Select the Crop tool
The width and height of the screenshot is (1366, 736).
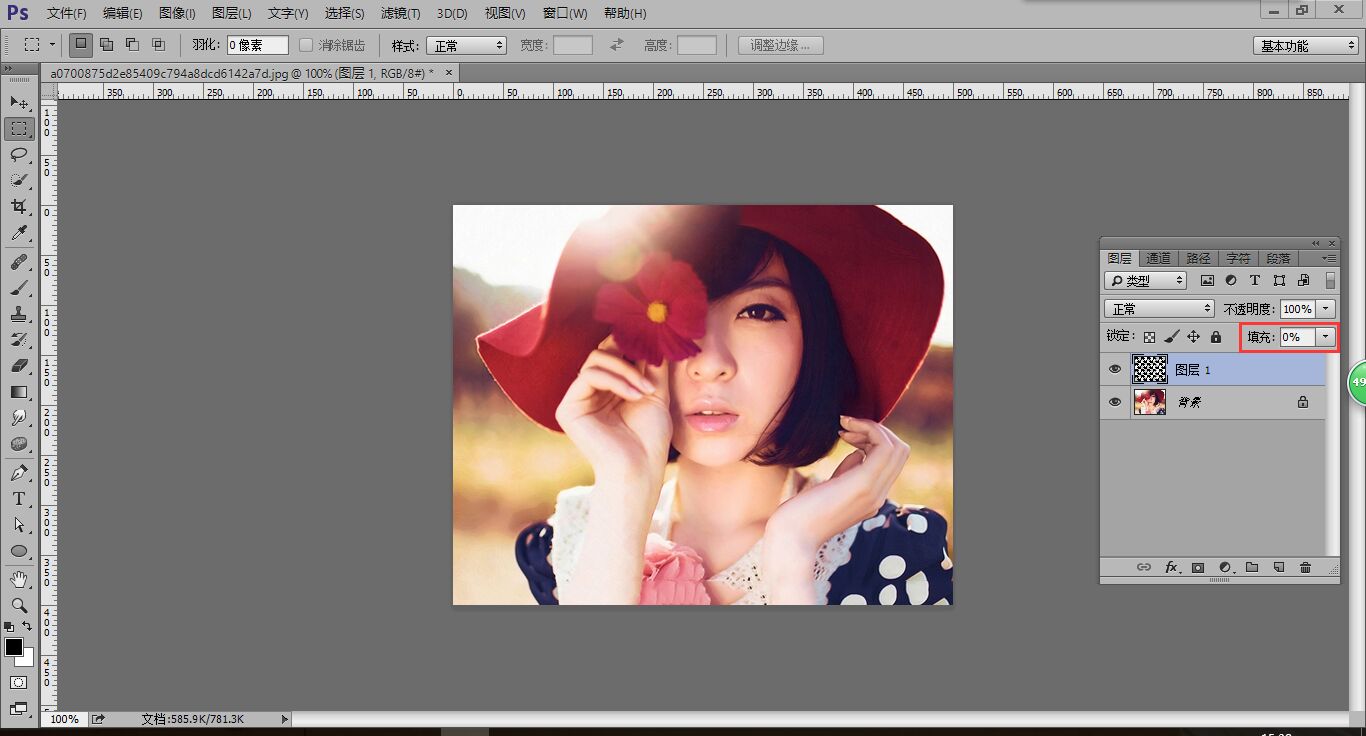click(x=19, y=206)
